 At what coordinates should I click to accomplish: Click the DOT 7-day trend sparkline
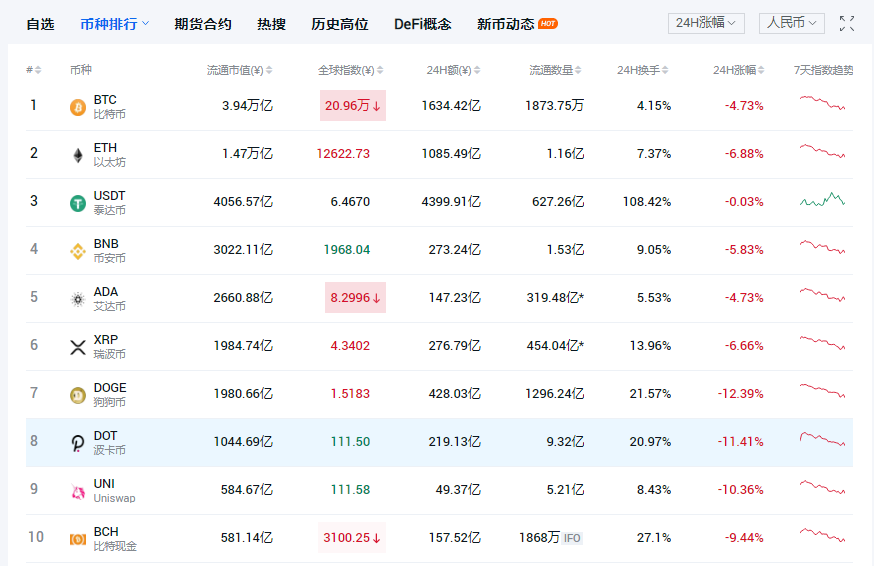pos(822,438)
